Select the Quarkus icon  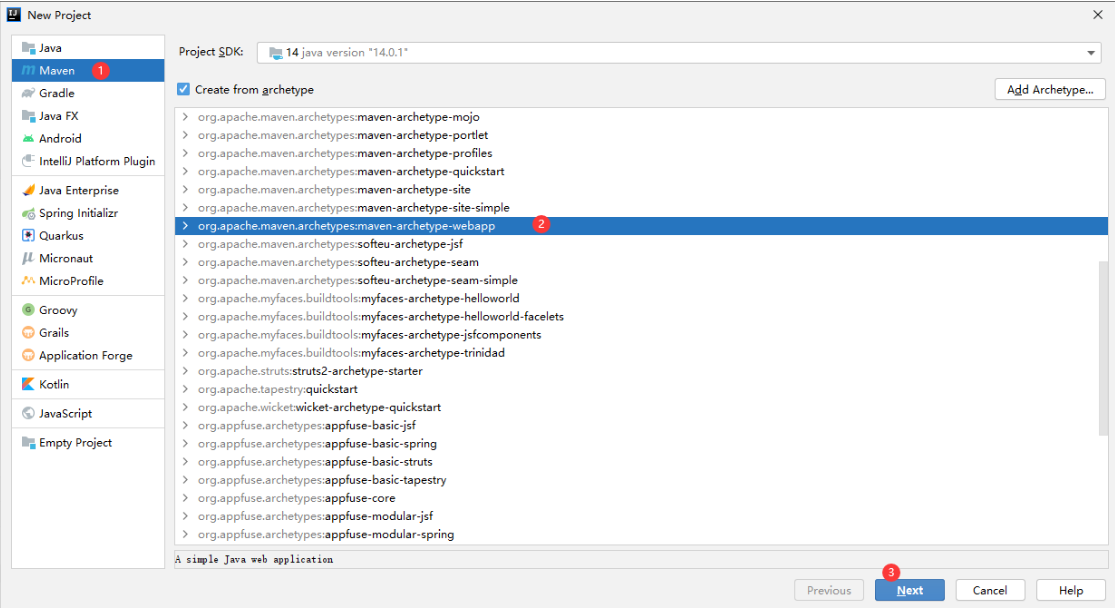pyautogui.click(x=28, y=235)
